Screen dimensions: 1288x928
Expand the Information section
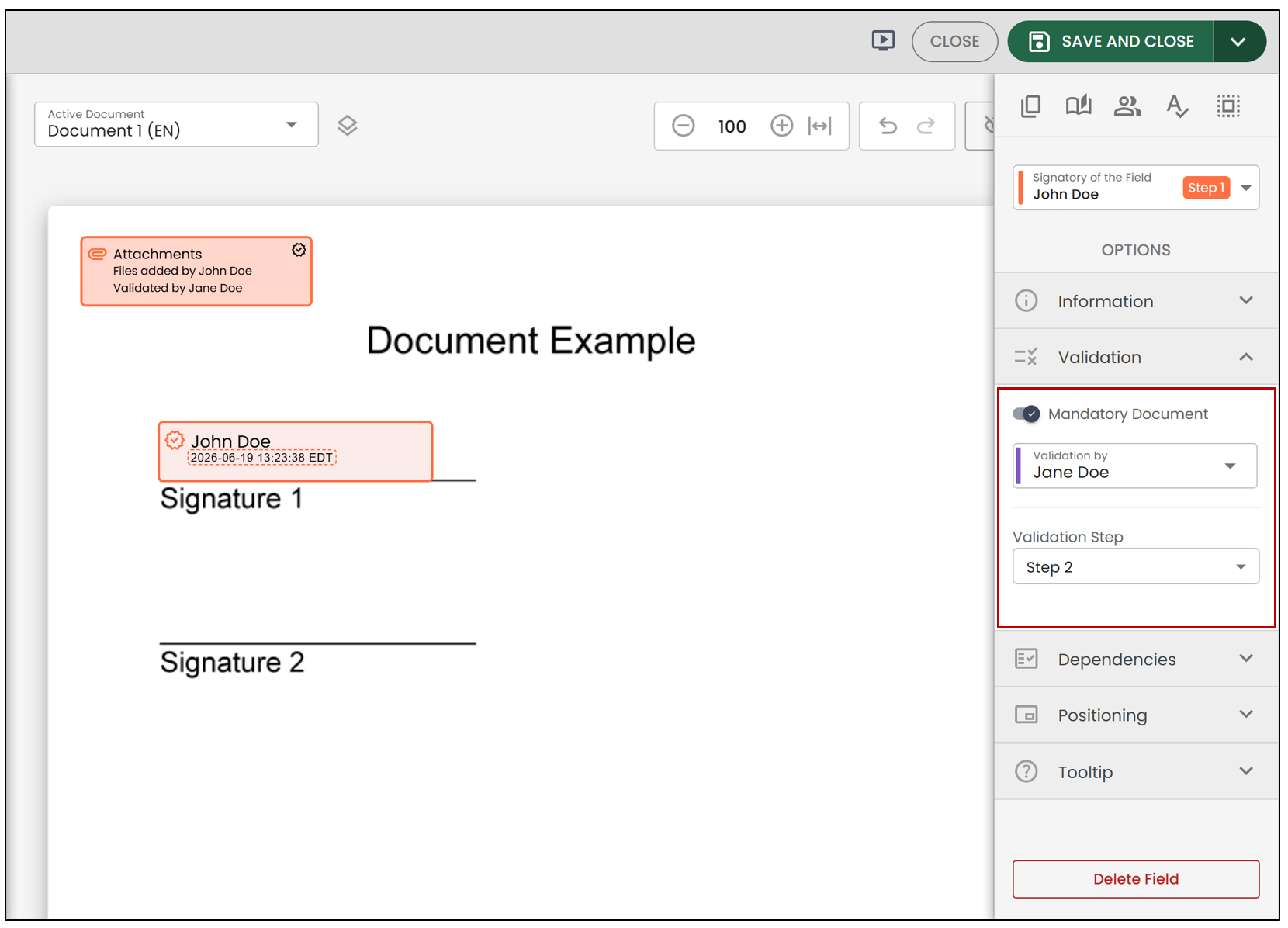(x=1136, y=301)
